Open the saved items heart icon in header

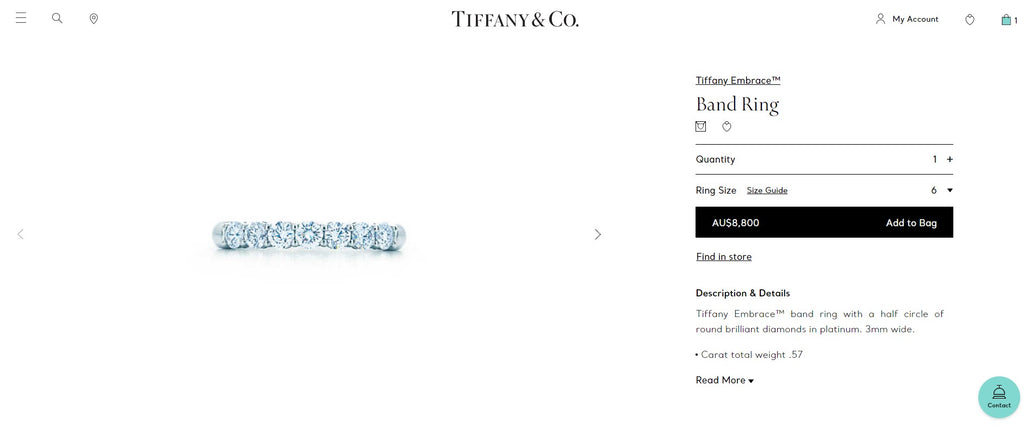coord(970,20)
